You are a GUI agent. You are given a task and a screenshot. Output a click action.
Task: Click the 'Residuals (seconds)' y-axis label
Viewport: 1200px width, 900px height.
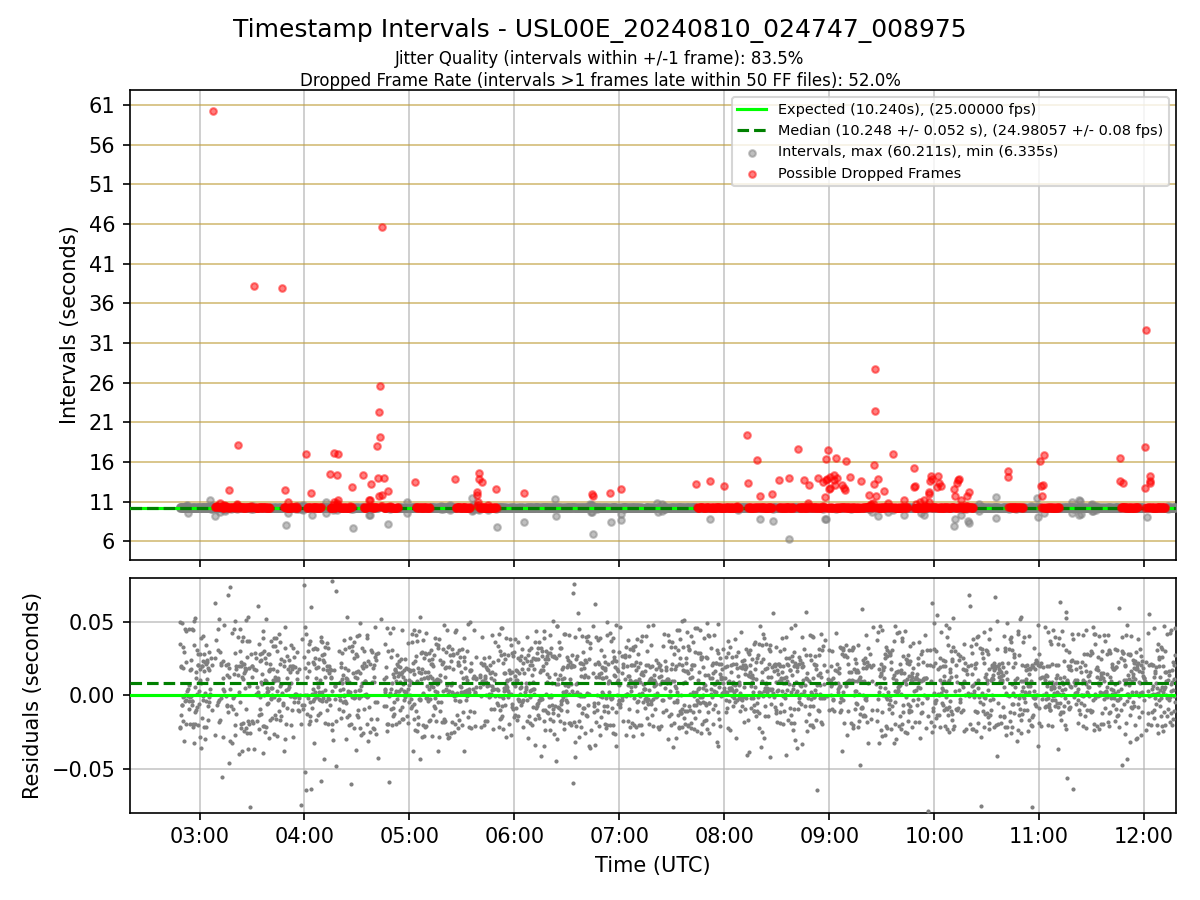(32, 696)
